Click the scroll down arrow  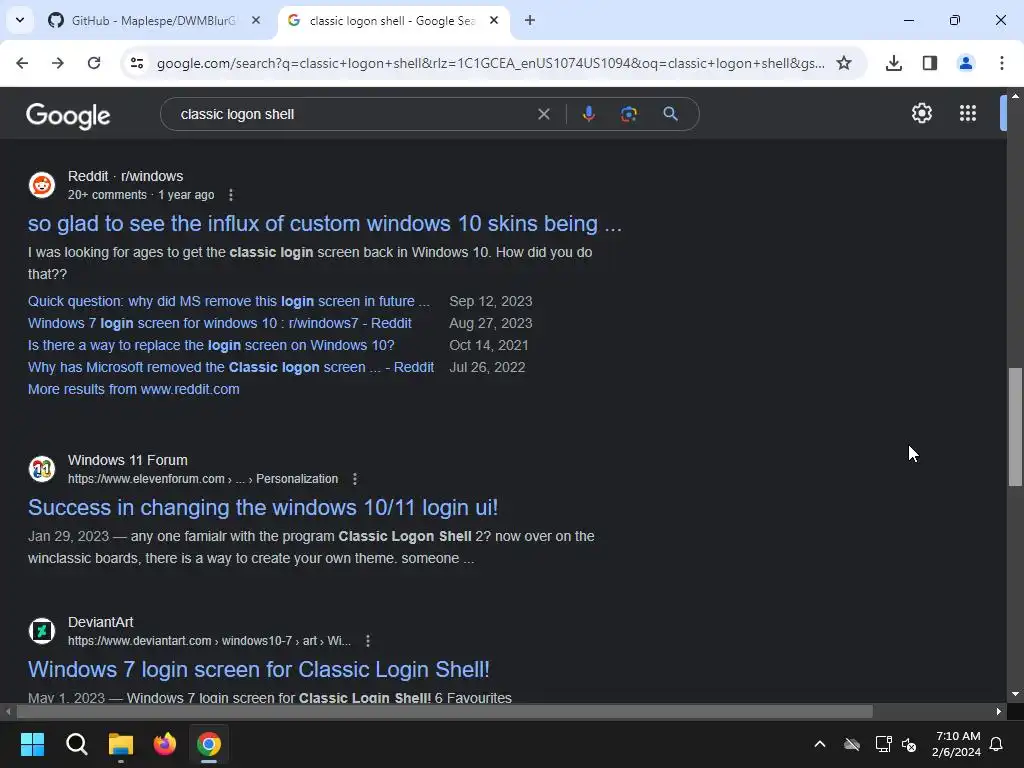[x=1015, y=694]
